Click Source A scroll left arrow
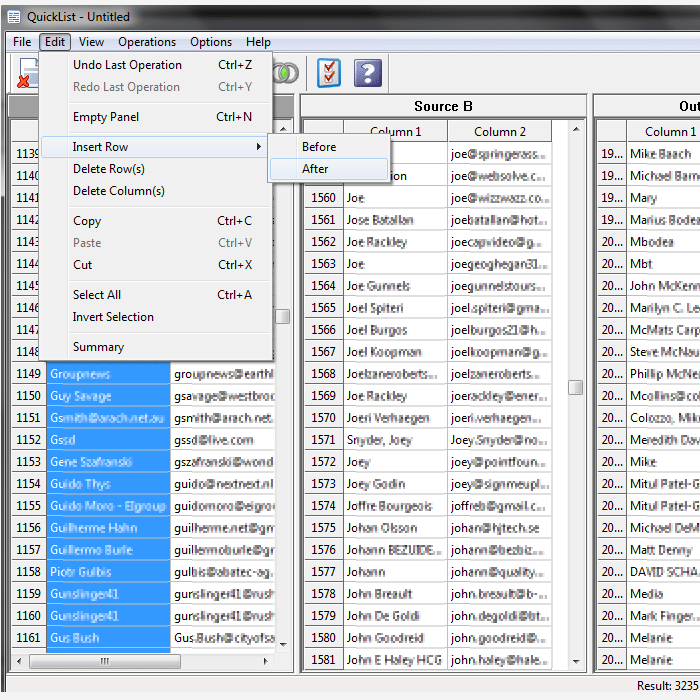The image size is (700, 700). [x=19, y=661]
